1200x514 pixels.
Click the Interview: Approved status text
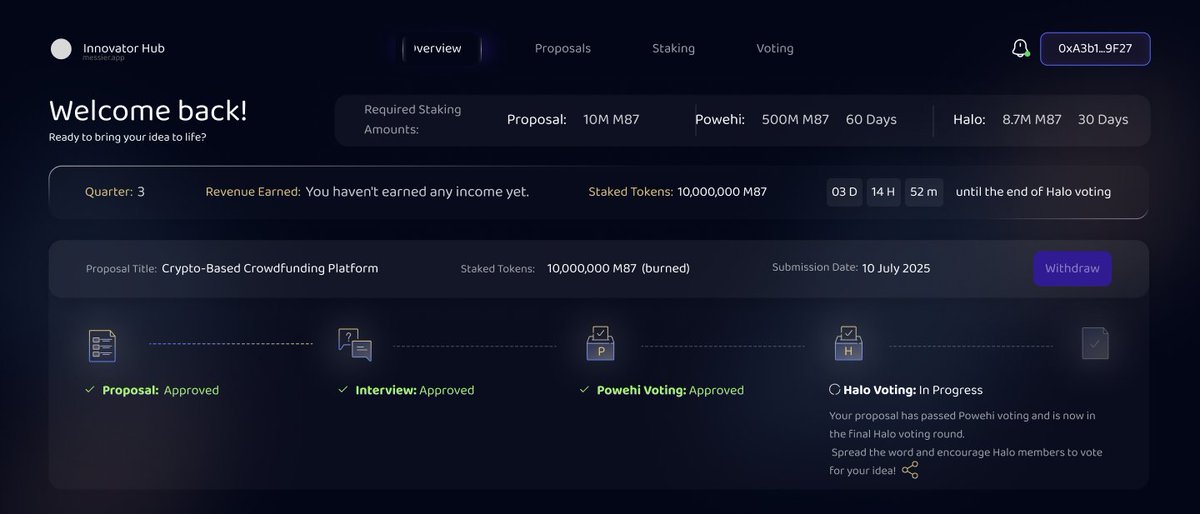415,390
